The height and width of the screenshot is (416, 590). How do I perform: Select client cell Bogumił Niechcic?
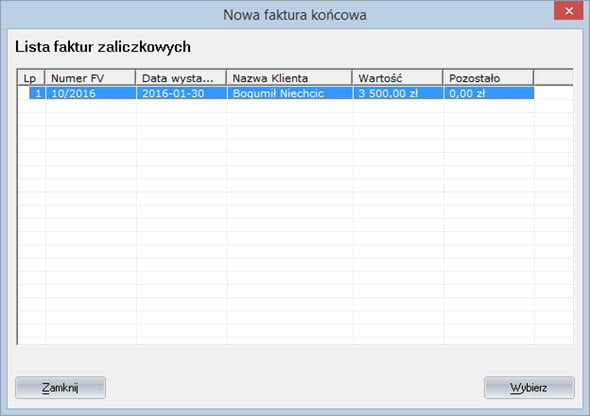(x=290, y=93)
